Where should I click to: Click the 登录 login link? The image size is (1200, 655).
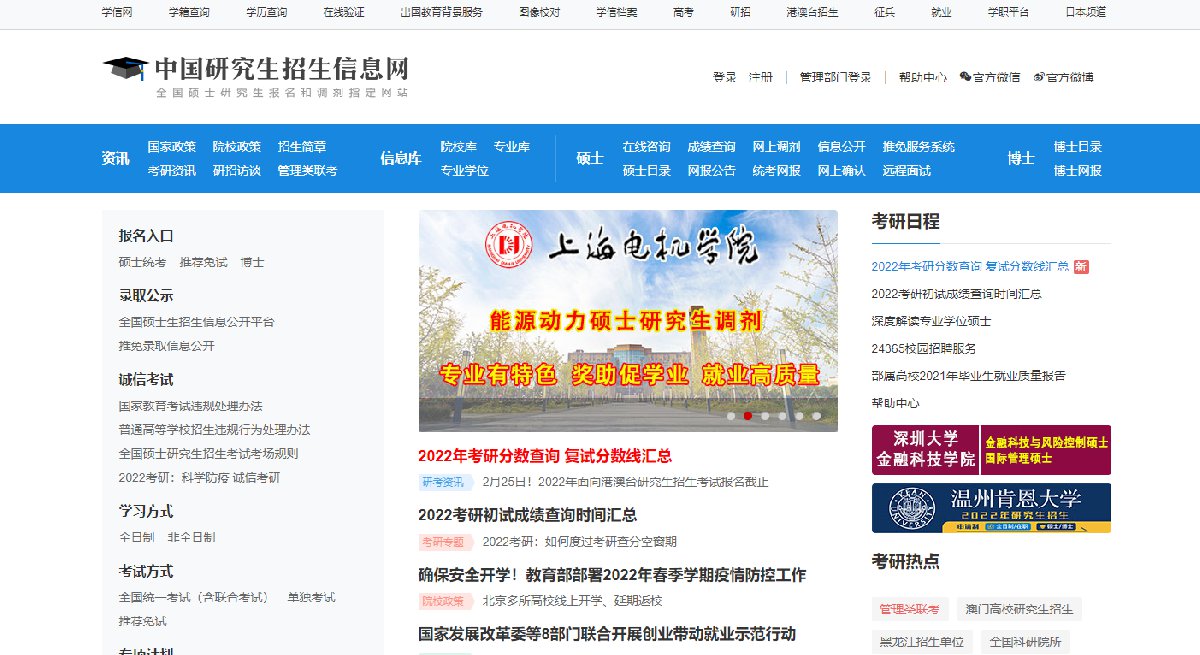coord(724,77)
